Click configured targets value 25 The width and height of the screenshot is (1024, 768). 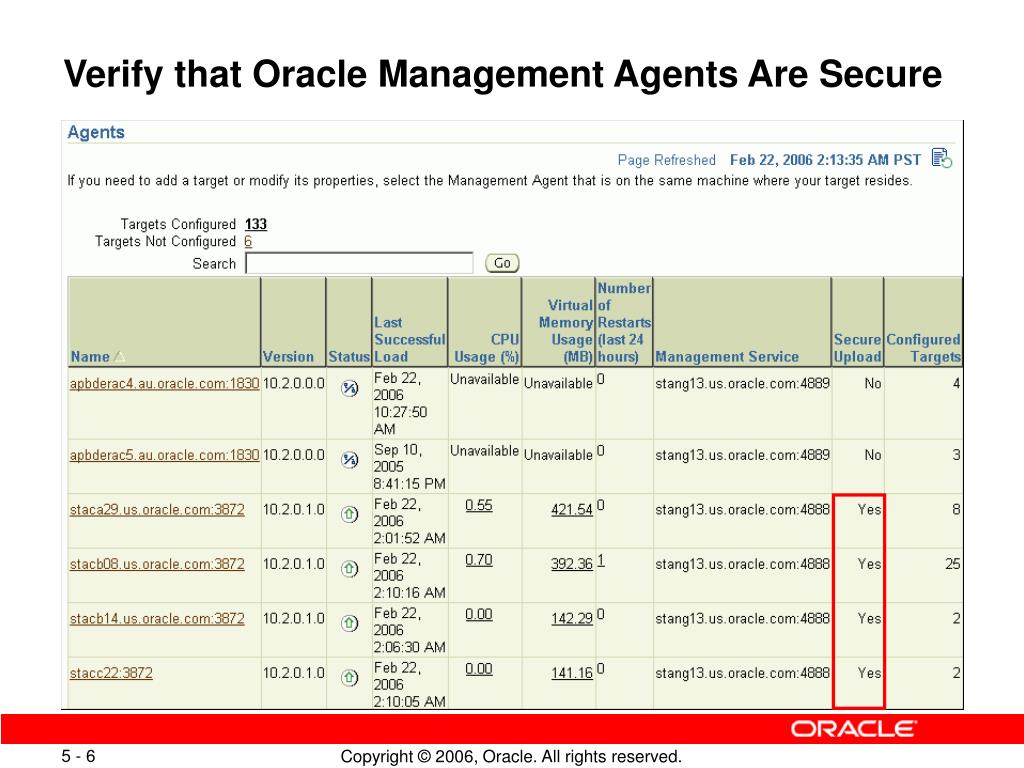coord(953,564)
